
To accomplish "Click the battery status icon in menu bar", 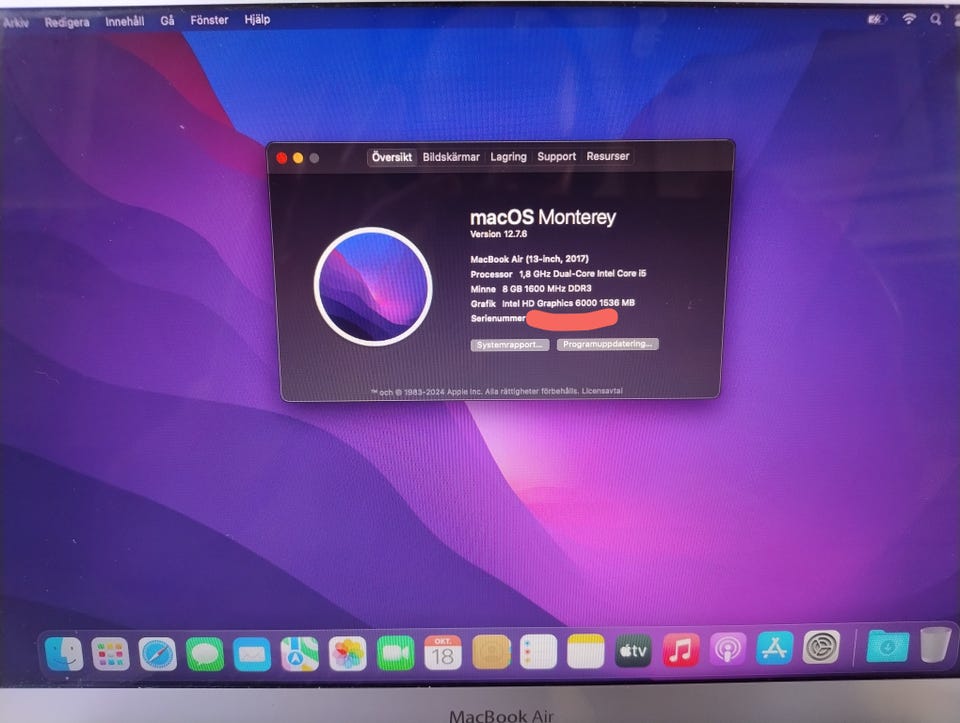I will click(x=877, y=20).
